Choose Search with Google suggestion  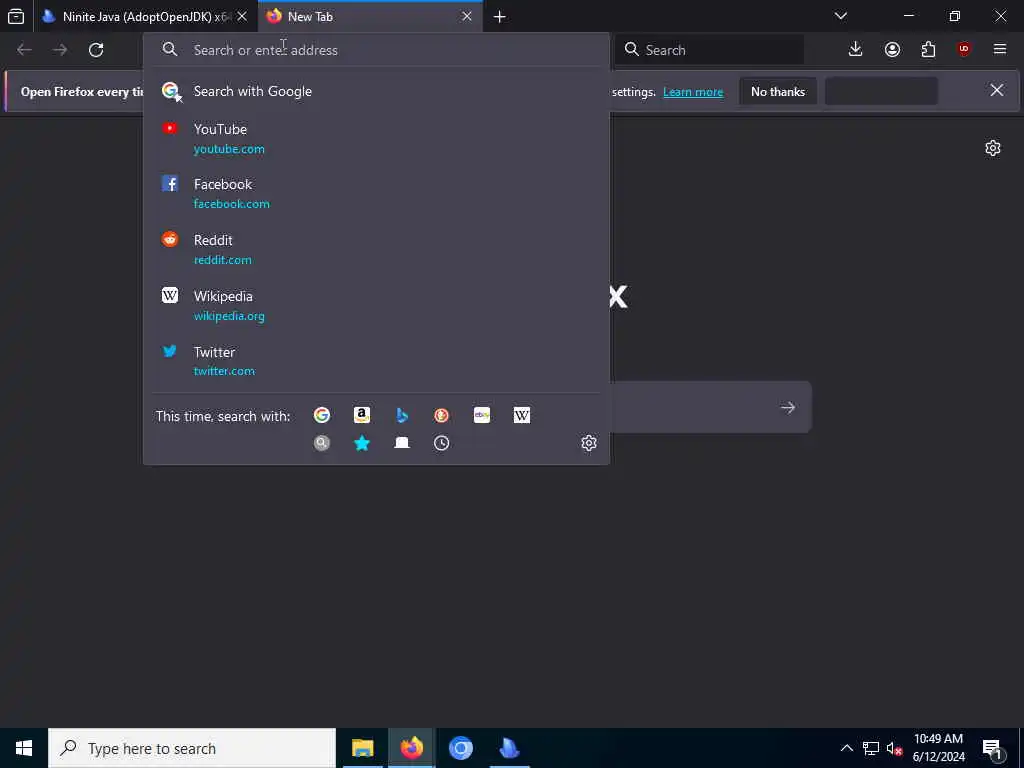click(x=377, y=91)
